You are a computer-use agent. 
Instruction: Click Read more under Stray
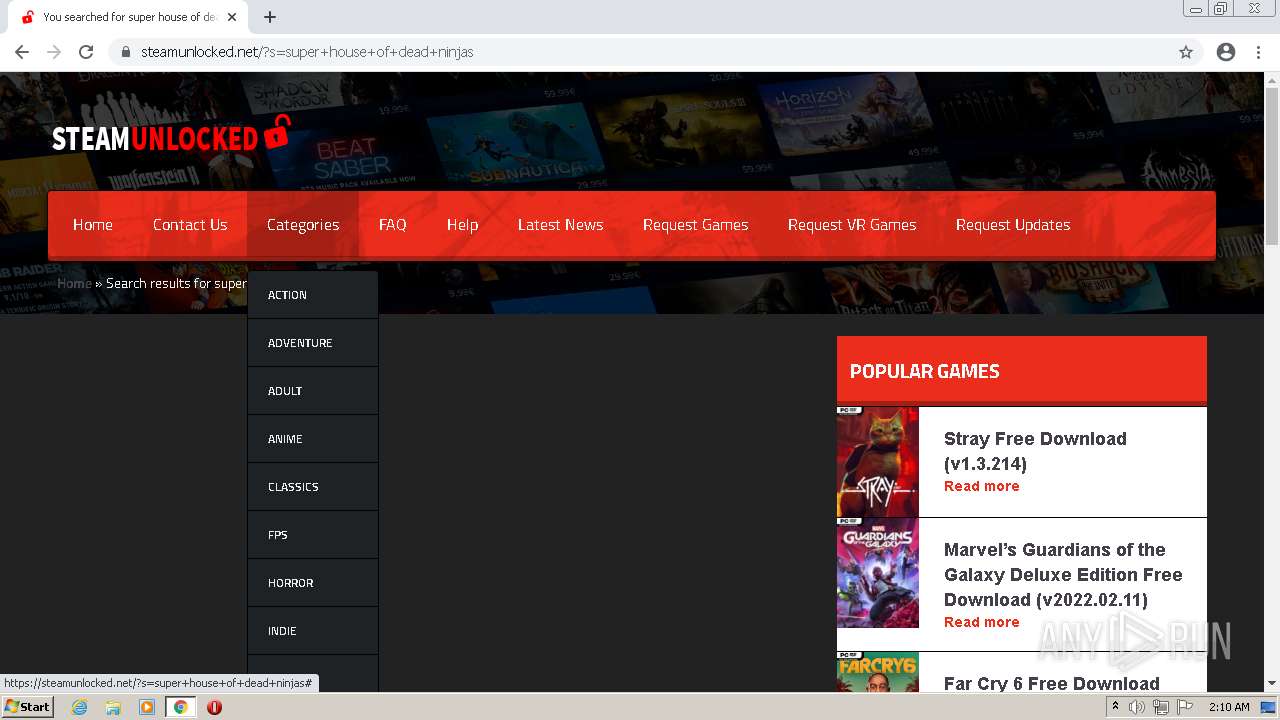982,486
